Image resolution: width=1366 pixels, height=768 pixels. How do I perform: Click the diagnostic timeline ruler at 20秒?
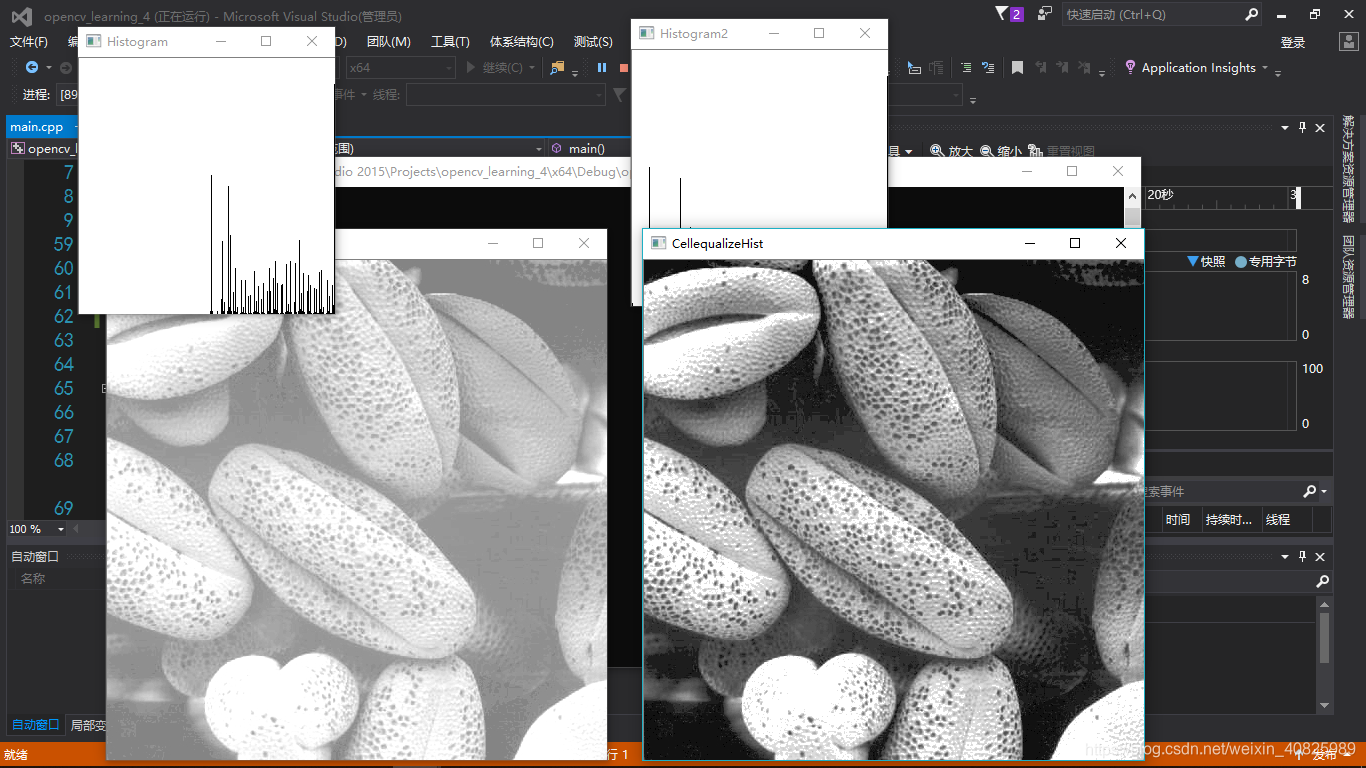(1161, 195)
